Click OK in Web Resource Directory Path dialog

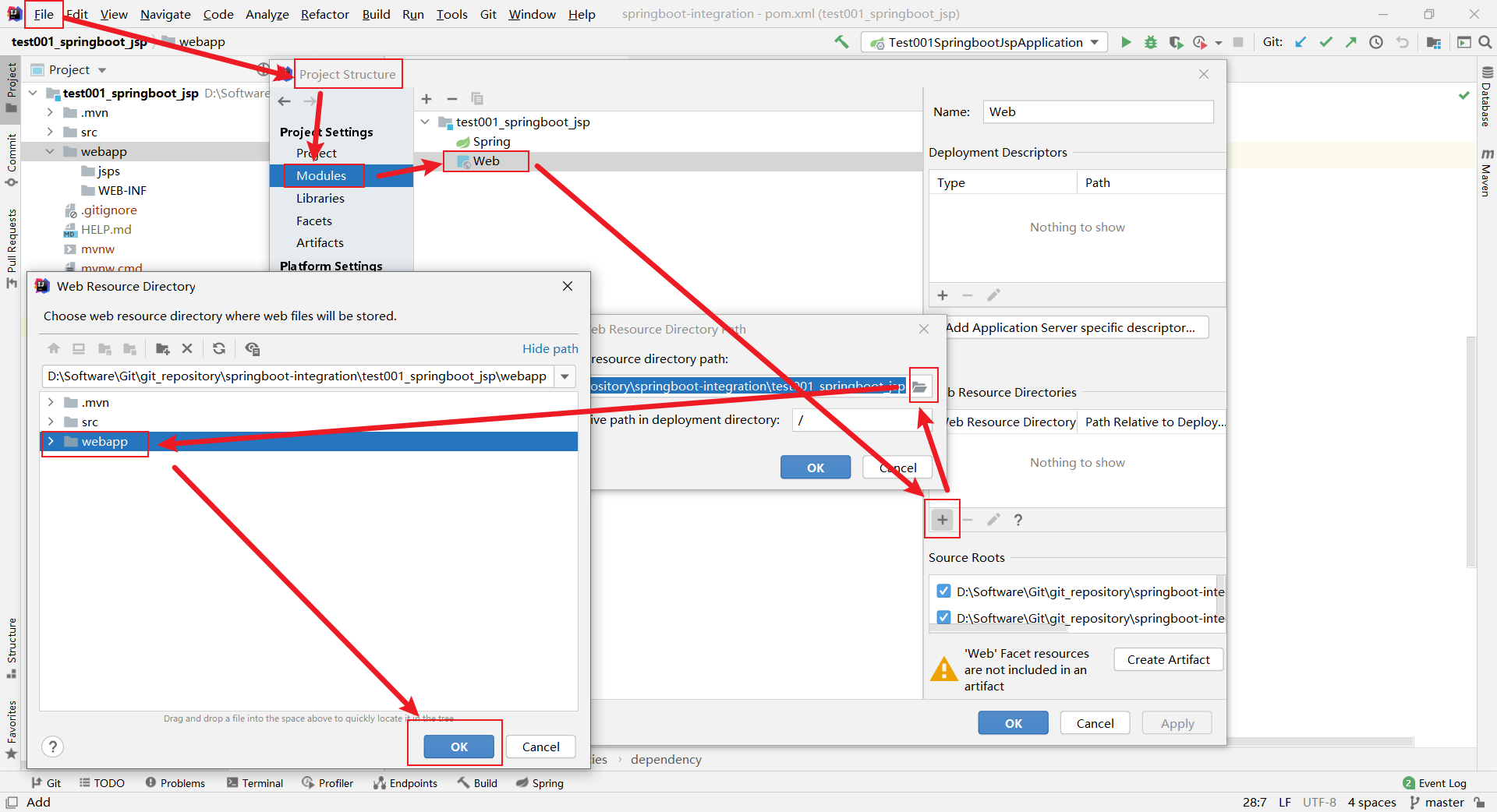(816, 468)
